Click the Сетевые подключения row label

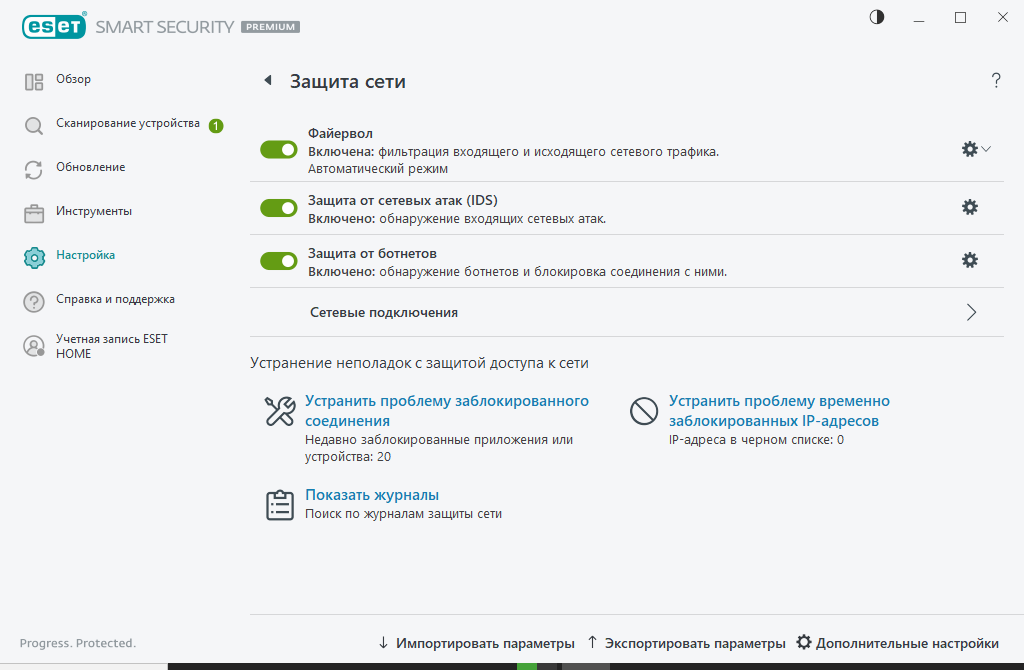[x=384, y=312]
